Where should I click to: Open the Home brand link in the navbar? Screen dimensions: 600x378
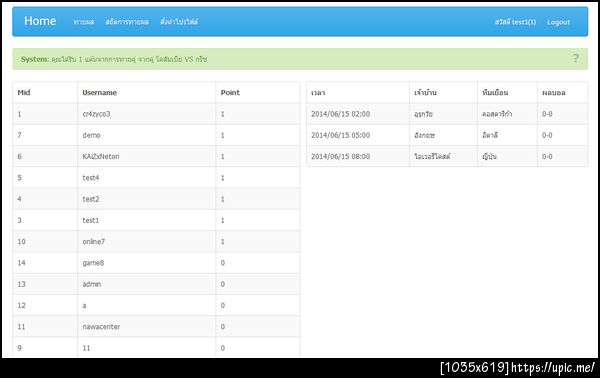pos(40,21)
